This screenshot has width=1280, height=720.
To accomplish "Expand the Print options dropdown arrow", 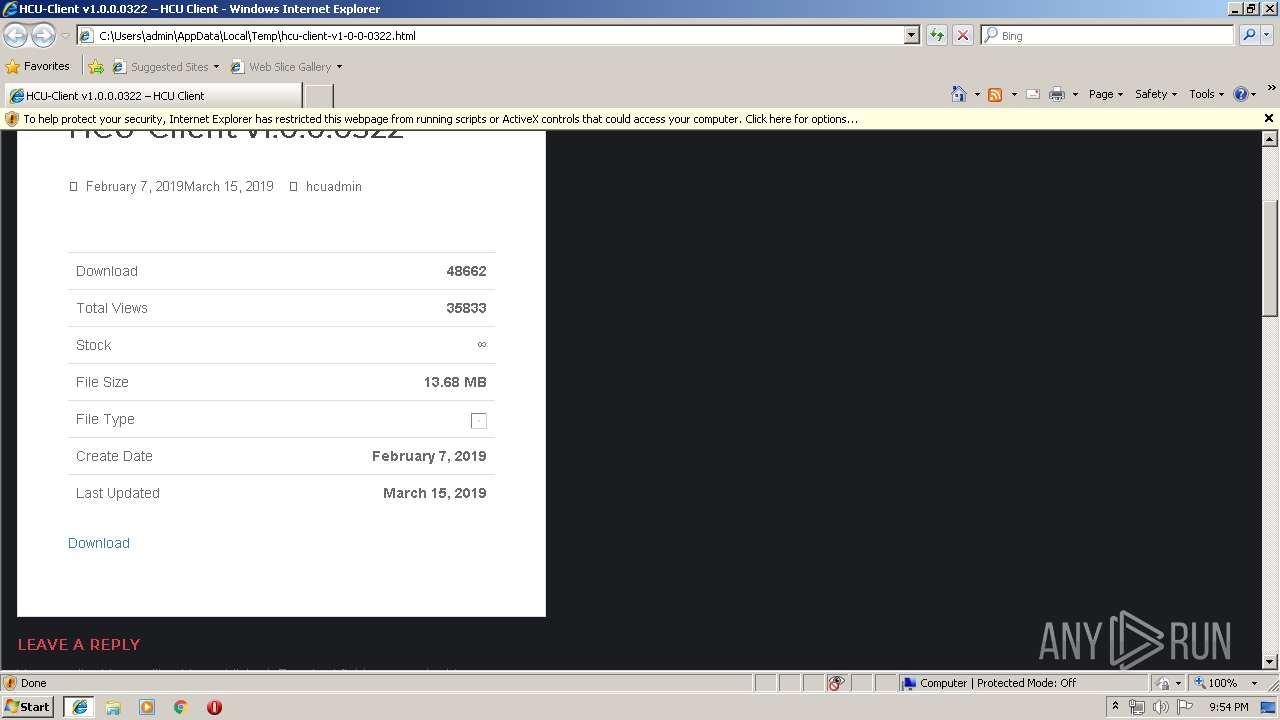I will (x=1075, y=94).
